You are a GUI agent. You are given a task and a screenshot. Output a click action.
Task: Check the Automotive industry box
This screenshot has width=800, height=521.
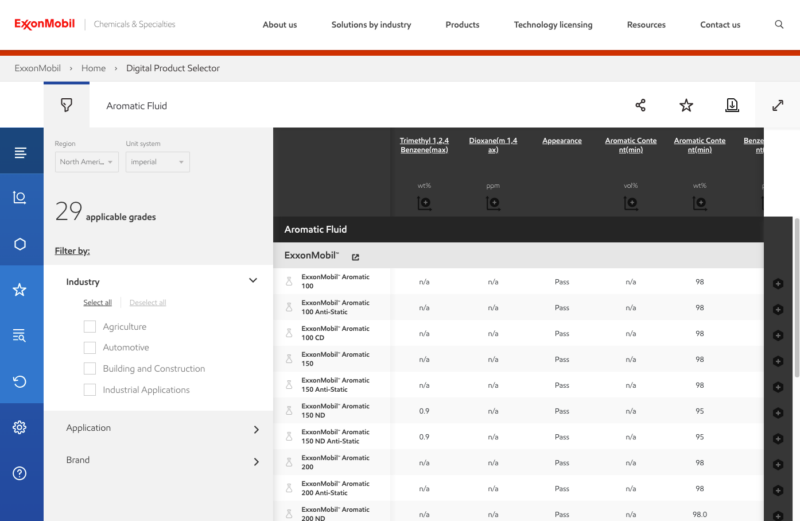click(x=90, y=348)
